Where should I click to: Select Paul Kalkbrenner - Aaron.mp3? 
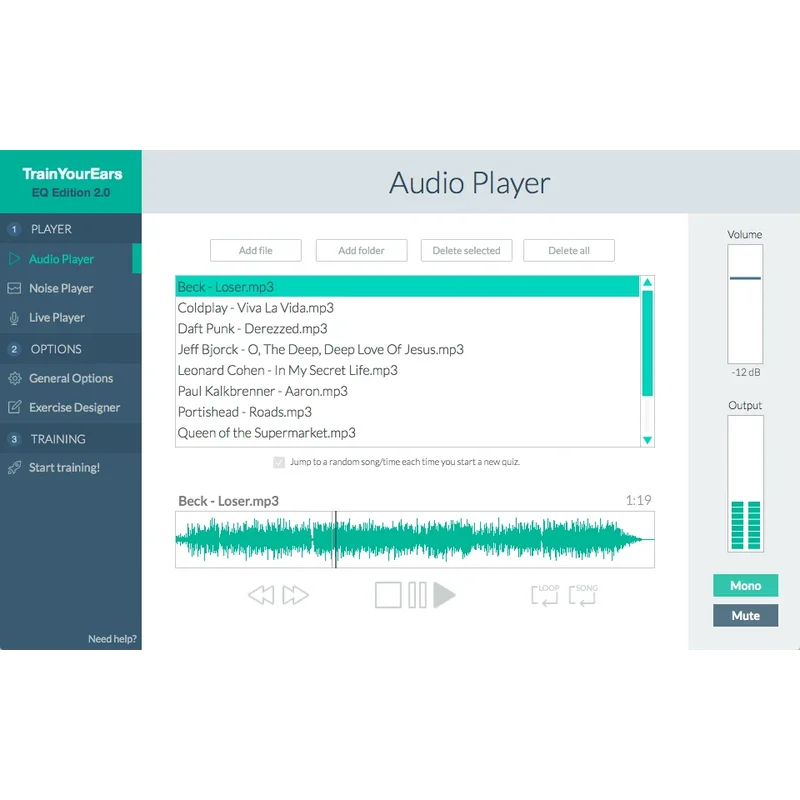(407, 391)
